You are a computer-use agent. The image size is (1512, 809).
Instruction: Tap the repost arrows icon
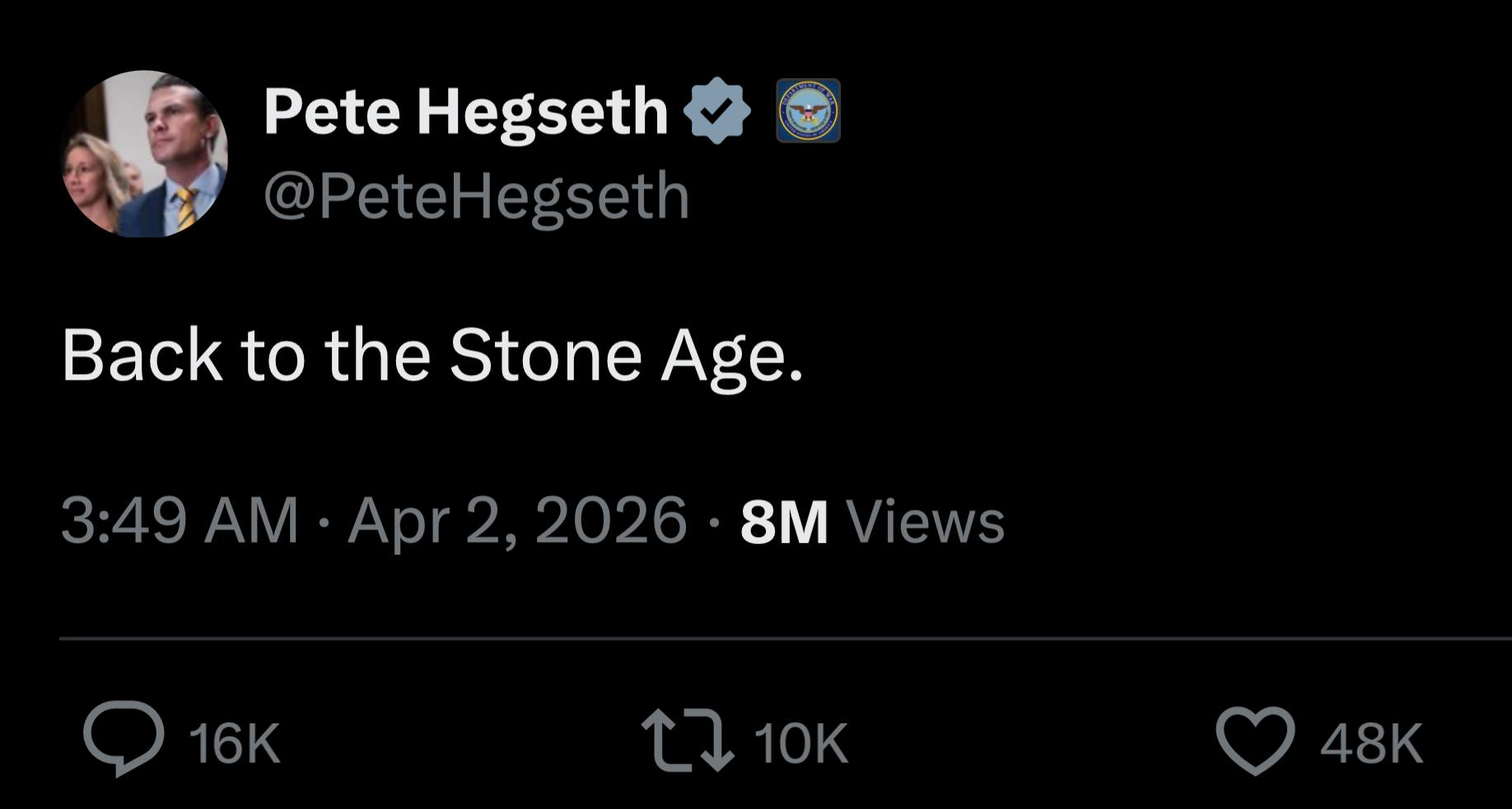tap(688, 743)
